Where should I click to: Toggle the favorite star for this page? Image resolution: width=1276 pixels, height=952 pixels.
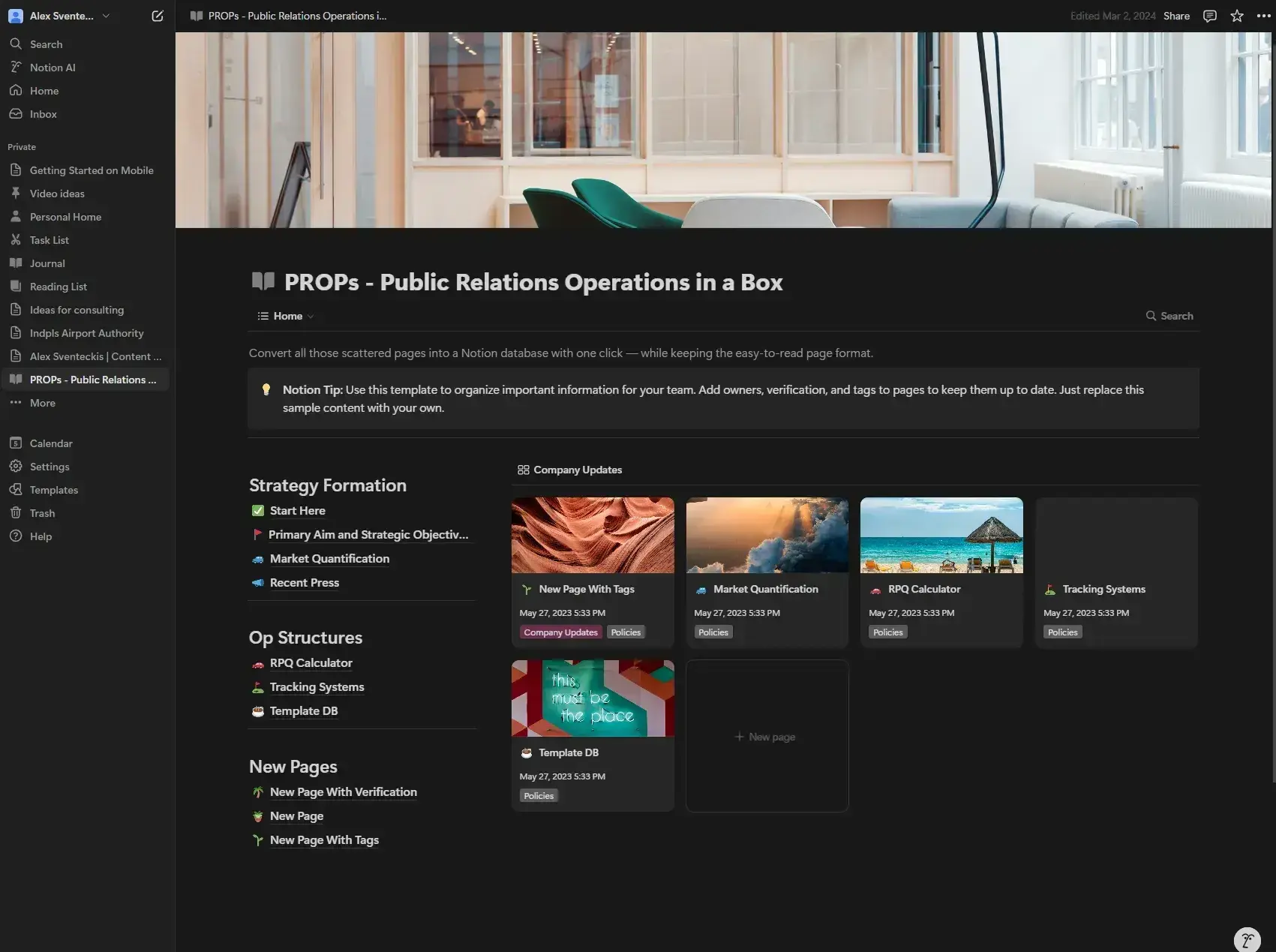1237,15
